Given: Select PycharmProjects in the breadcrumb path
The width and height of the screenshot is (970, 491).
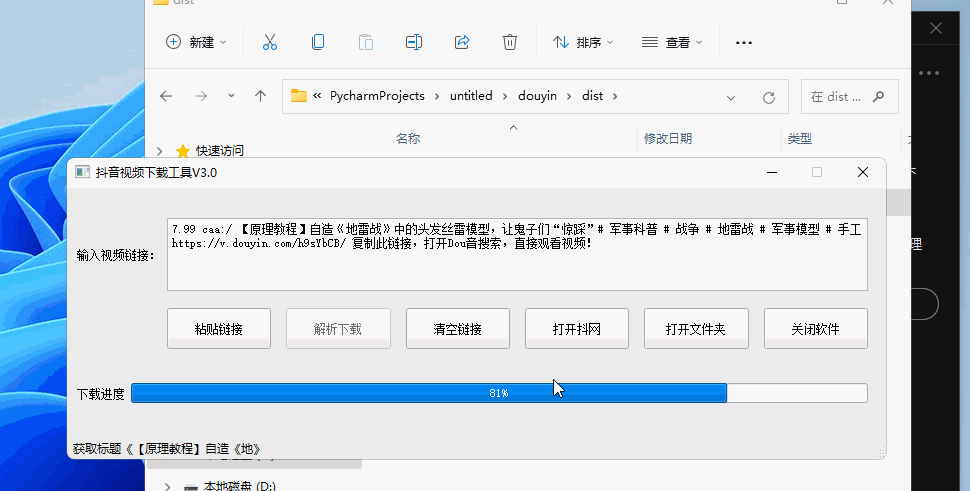Looking at the screenshot, I should 376,96.
